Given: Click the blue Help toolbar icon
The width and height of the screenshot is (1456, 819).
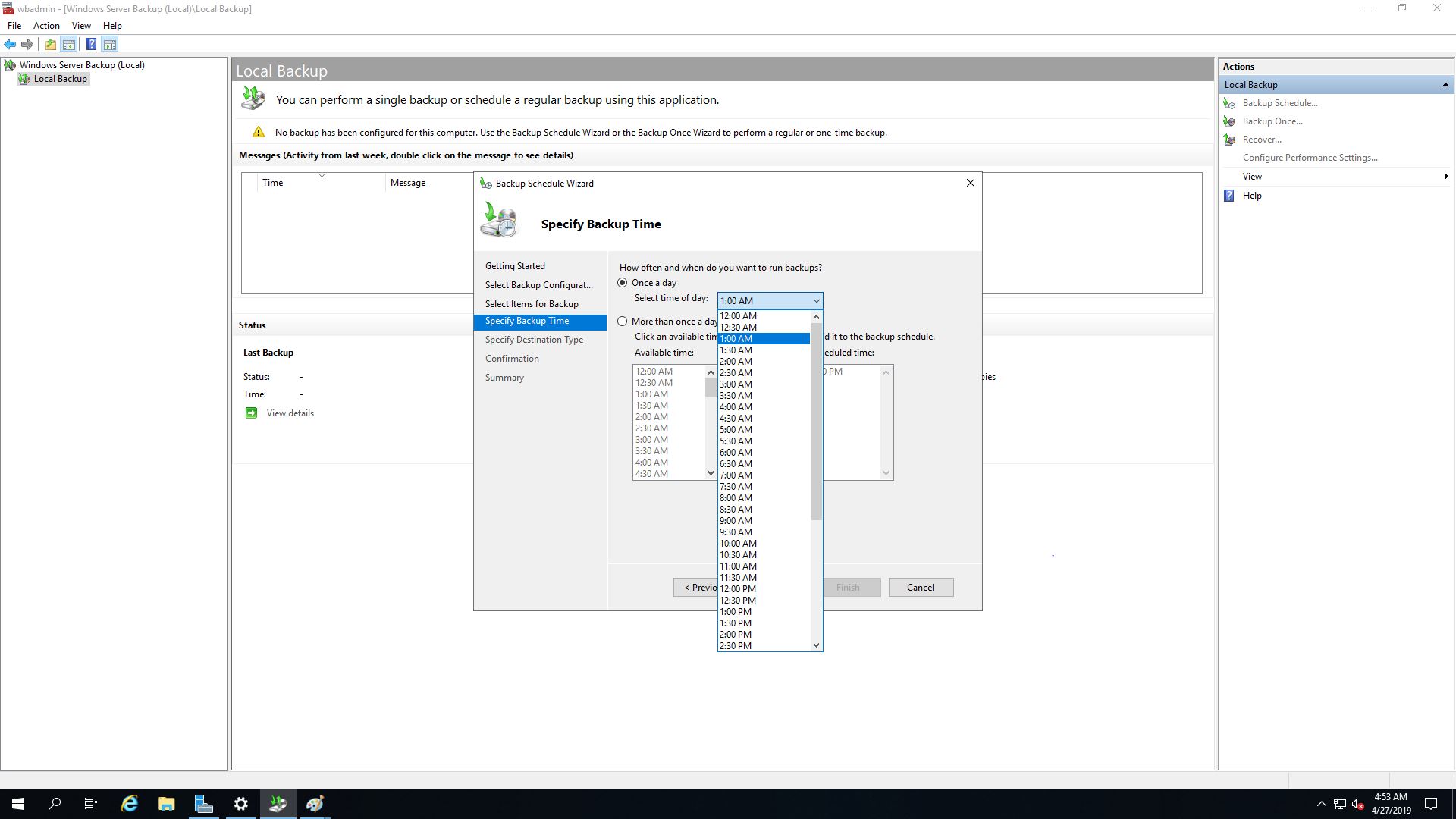Looking at the screenshot, I should point(91,44).
